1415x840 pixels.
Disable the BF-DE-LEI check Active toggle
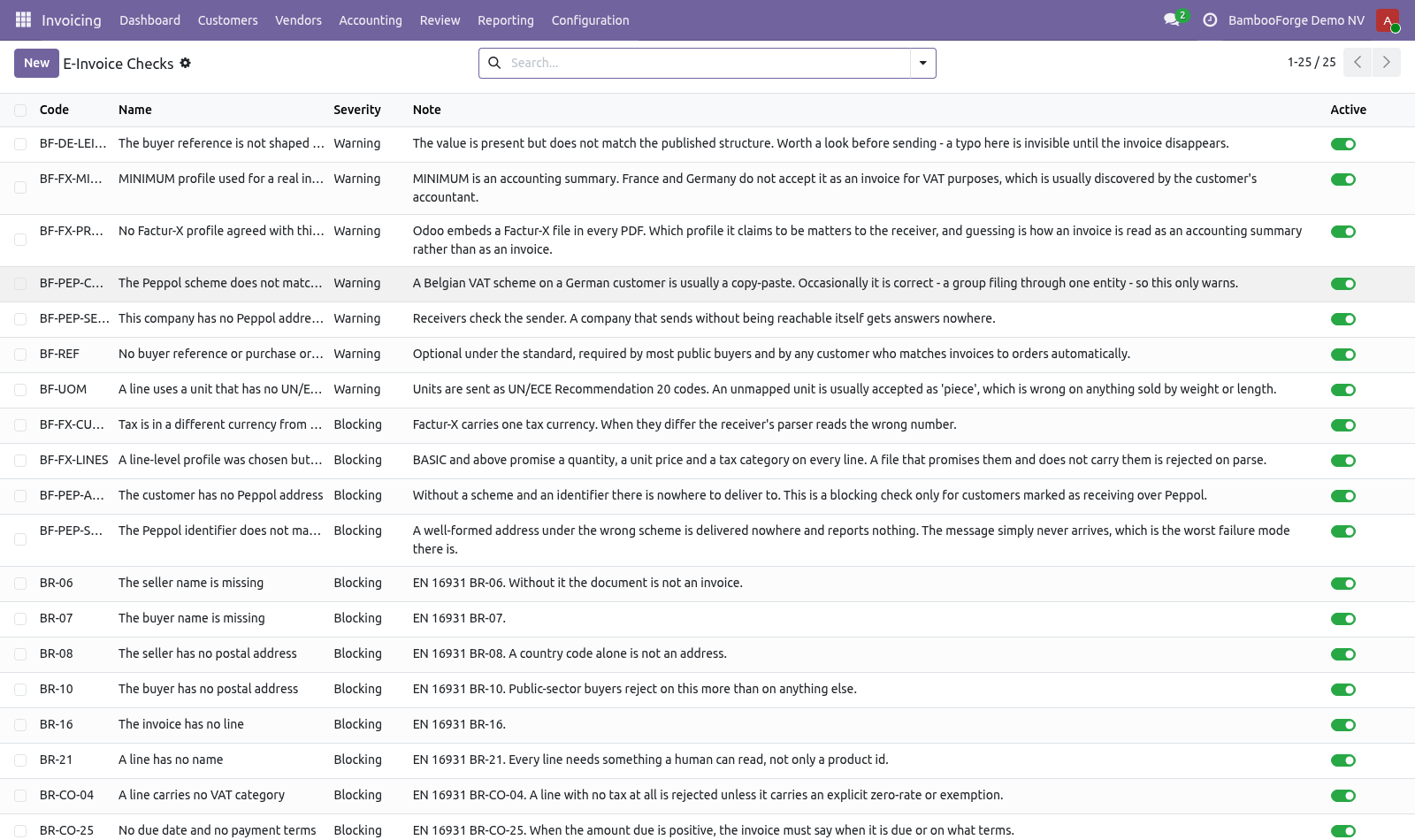point(1343,144)
